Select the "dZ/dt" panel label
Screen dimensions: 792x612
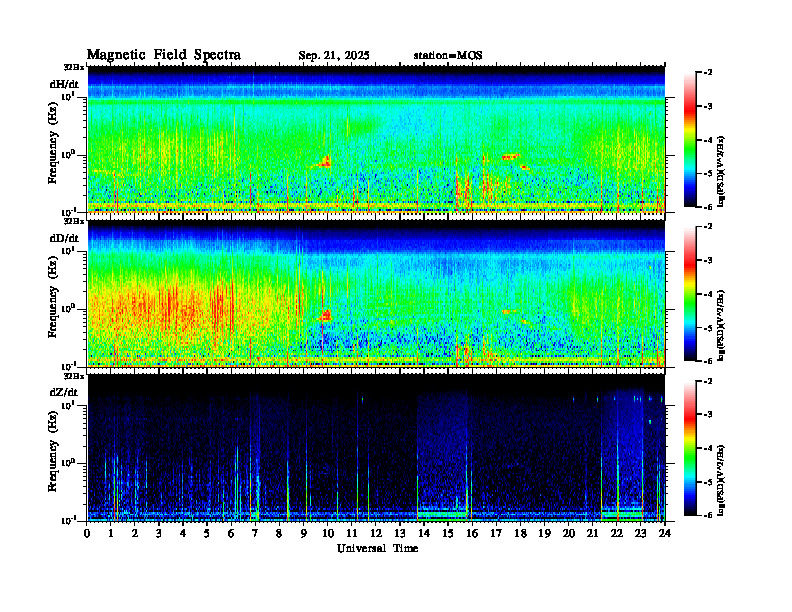point(64,392)
